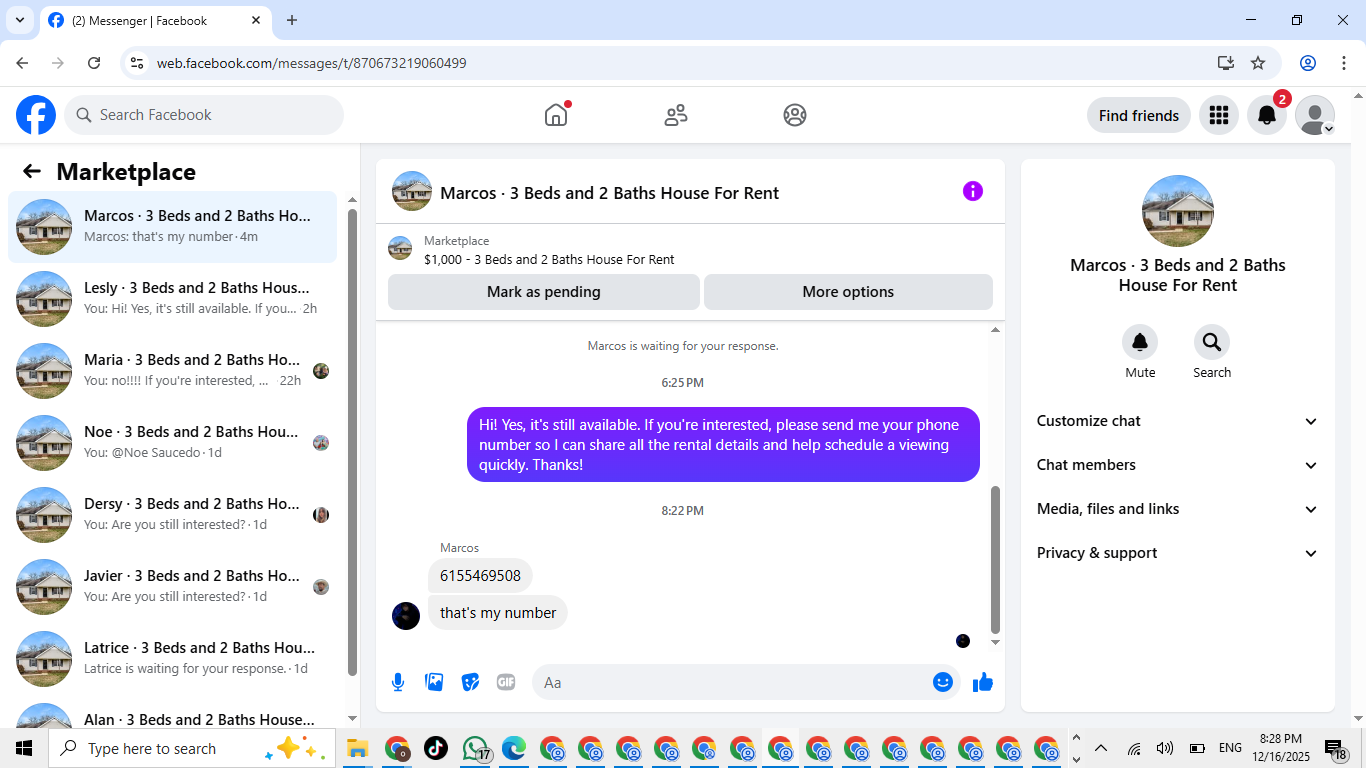Click Find friends button
The height and width of the screenshot is (768, 1366).
(x=1139, y=115)
